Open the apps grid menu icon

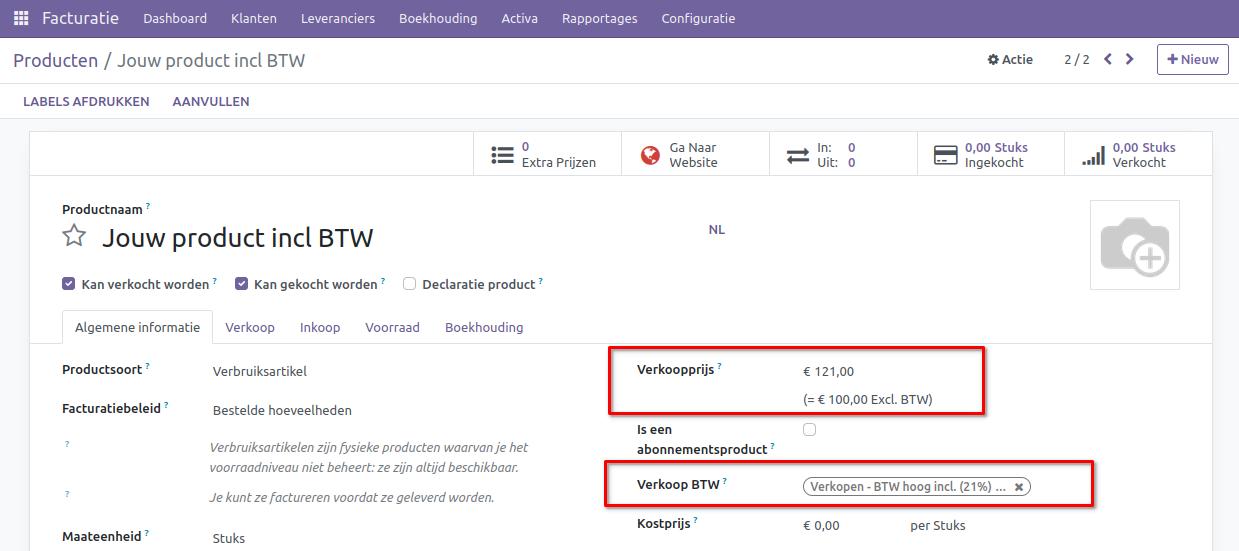coord(21,18)
